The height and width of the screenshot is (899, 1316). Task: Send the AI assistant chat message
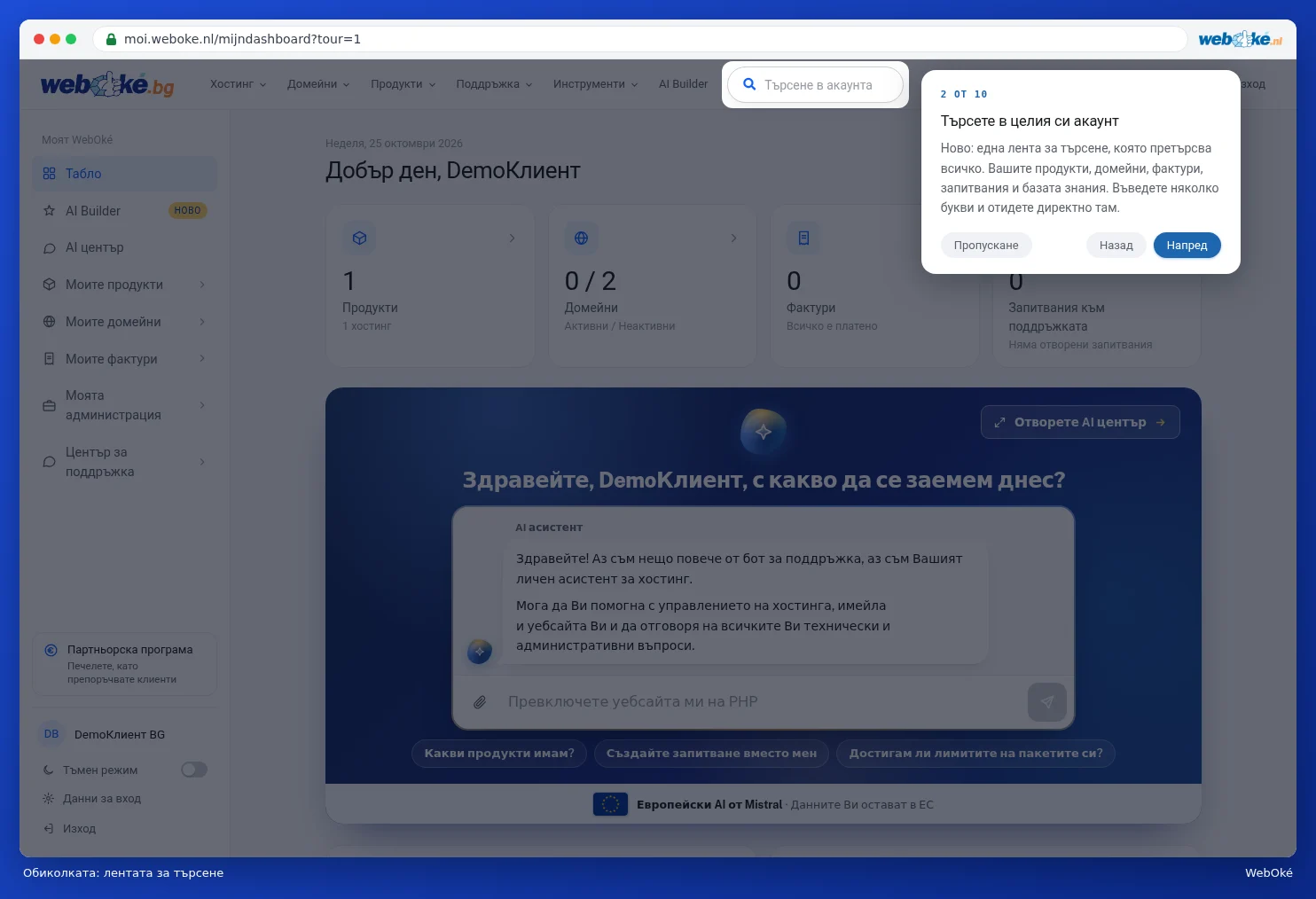click(x=1046, y=702)
